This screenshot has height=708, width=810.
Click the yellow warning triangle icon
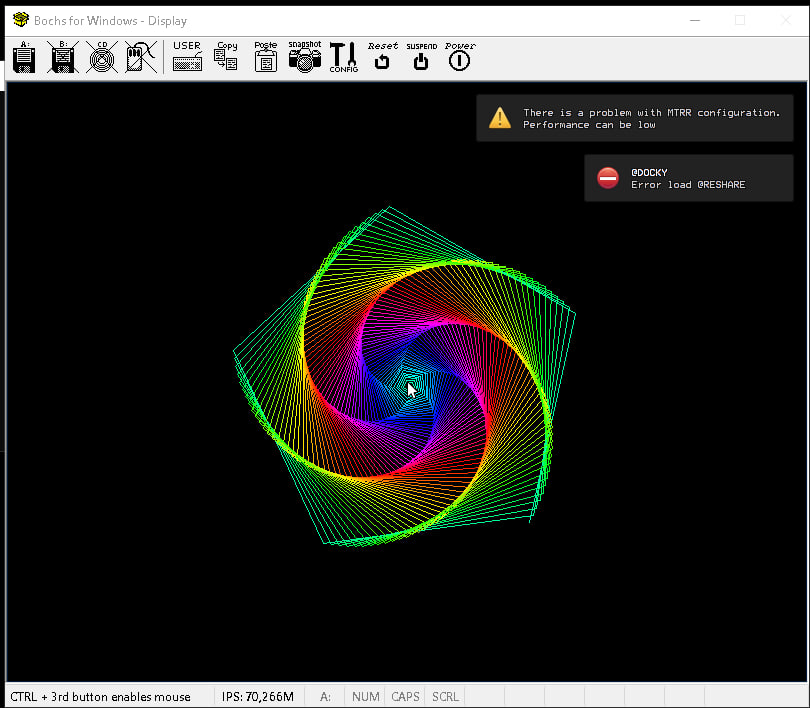500,118
